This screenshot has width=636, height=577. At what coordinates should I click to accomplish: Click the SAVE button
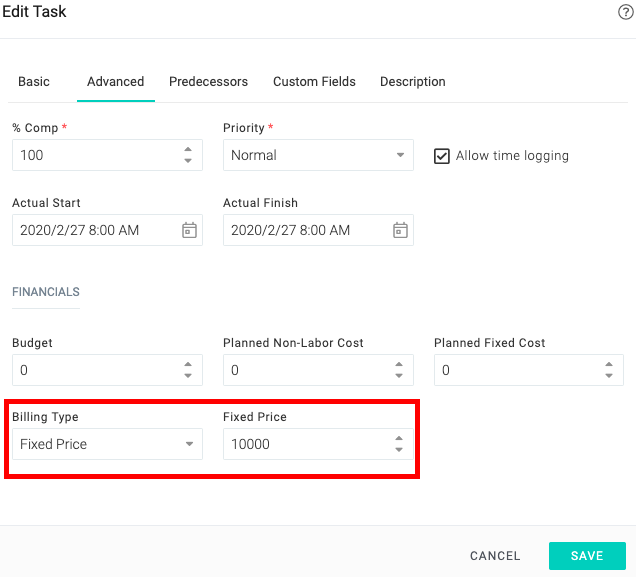[x=587, y=556]
